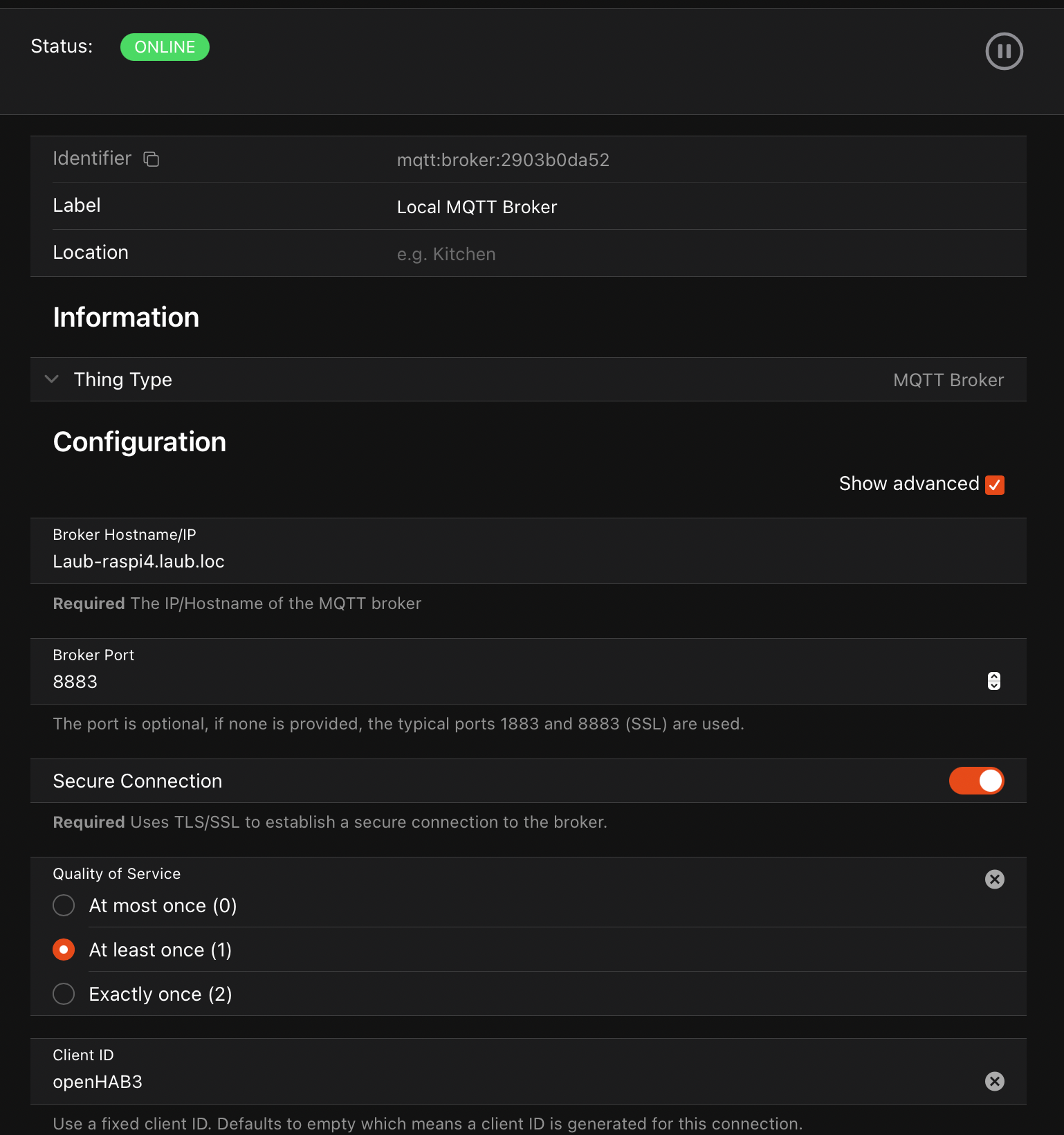
Task: Pause the thing with the pause icon
Action: (x=1004, y=51)
